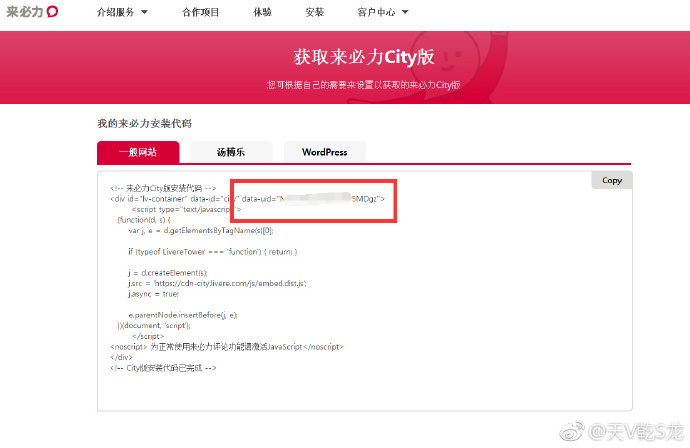The width and height of the screenshot is (690, 448).
Task: Expand the 介绍服务 dropdown menu
Action: pos(122,13)
